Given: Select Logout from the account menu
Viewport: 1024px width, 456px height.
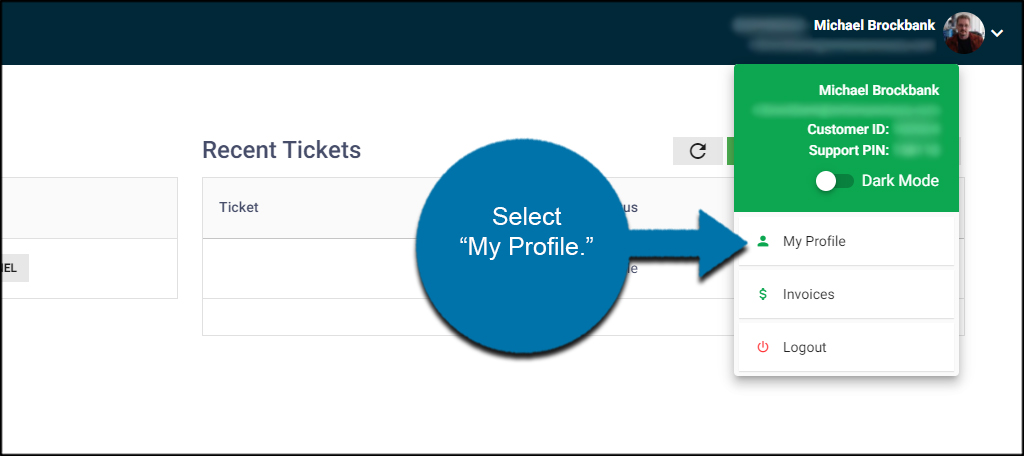Looking at the screenshot, I should (846, 347).
